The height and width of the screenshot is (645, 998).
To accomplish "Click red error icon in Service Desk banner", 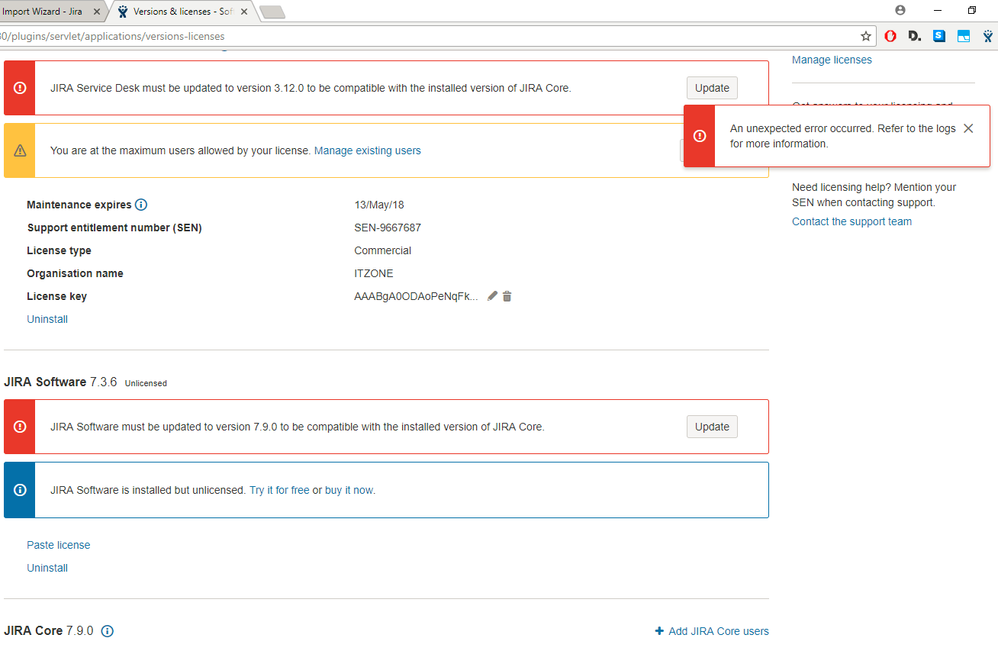I will point(20,88).
